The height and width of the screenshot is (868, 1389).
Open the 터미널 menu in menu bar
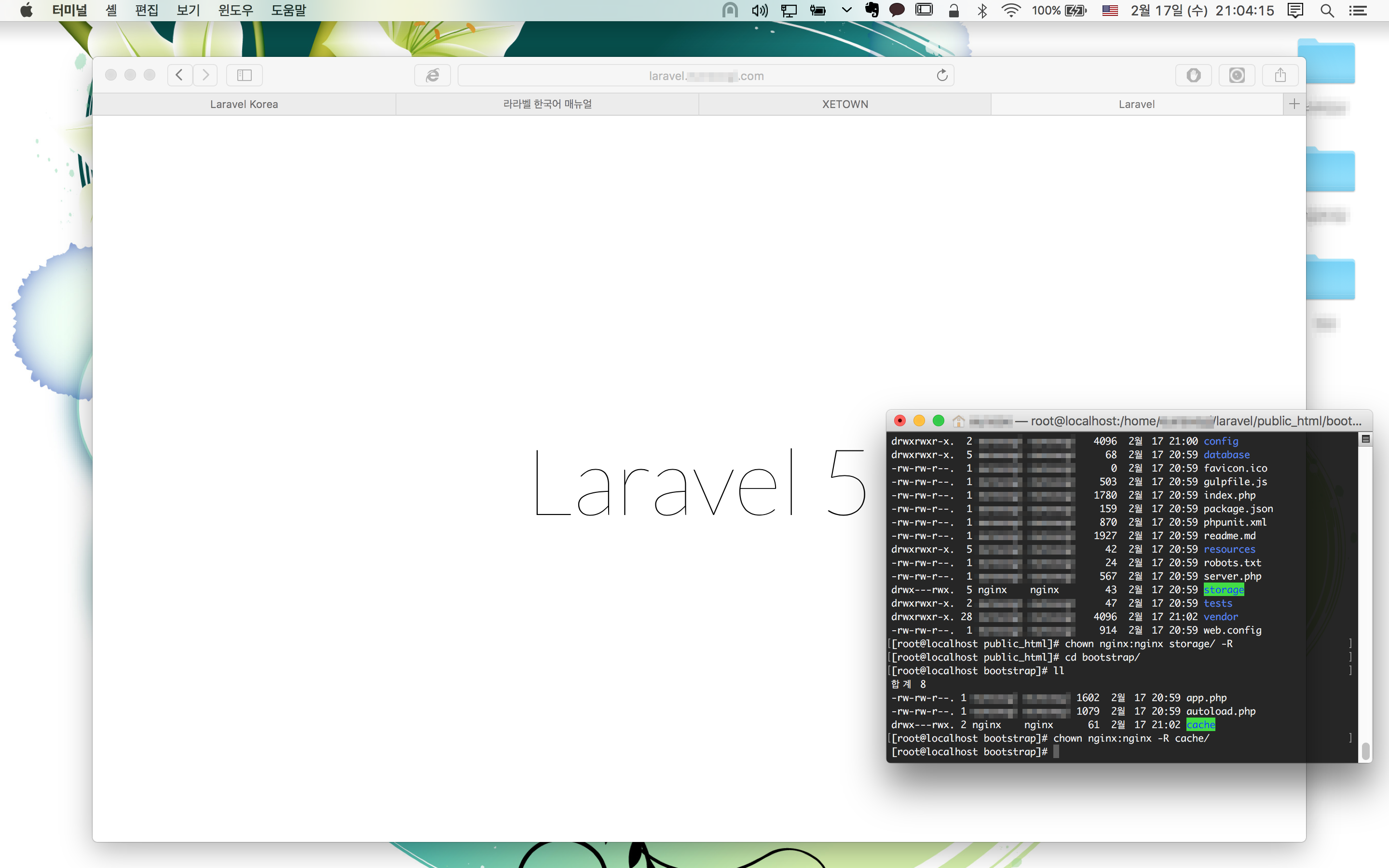69,10
